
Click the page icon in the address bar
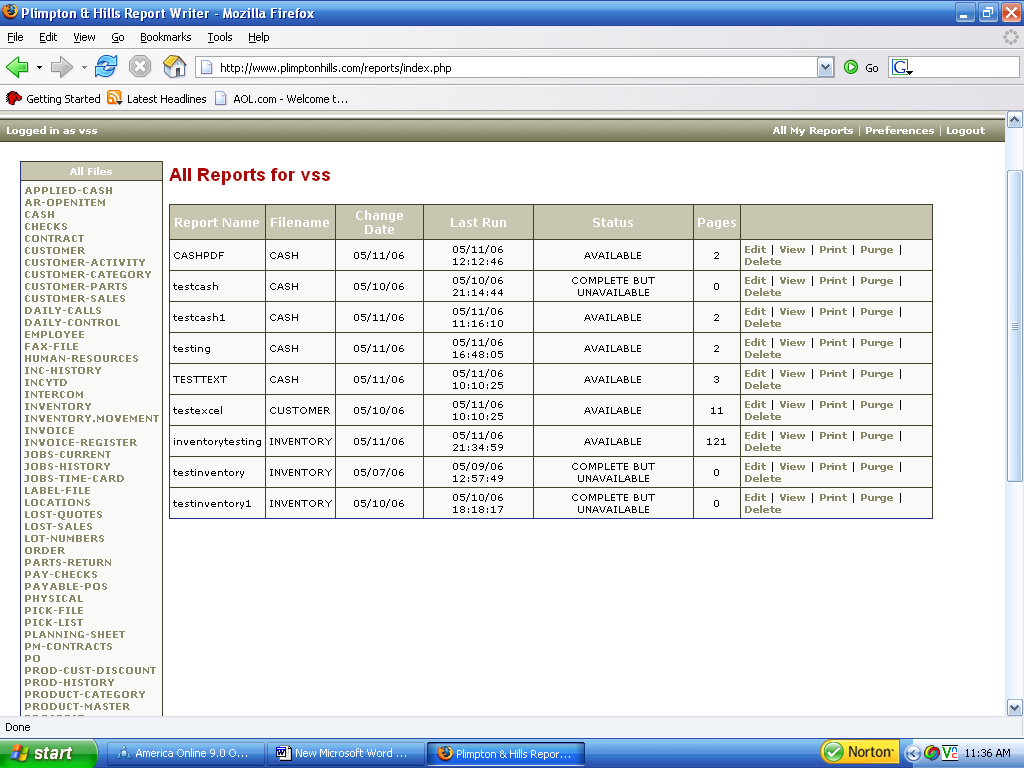pyautogui.click(x=206, y=67)
